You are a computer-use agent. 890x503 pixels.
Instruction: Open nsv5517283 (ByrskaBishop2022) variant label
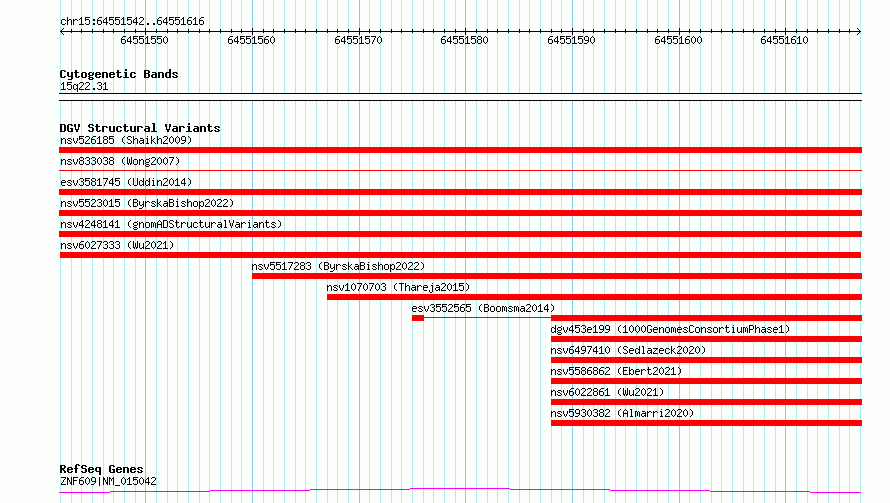pyautogui.click(x=338, y=266)
